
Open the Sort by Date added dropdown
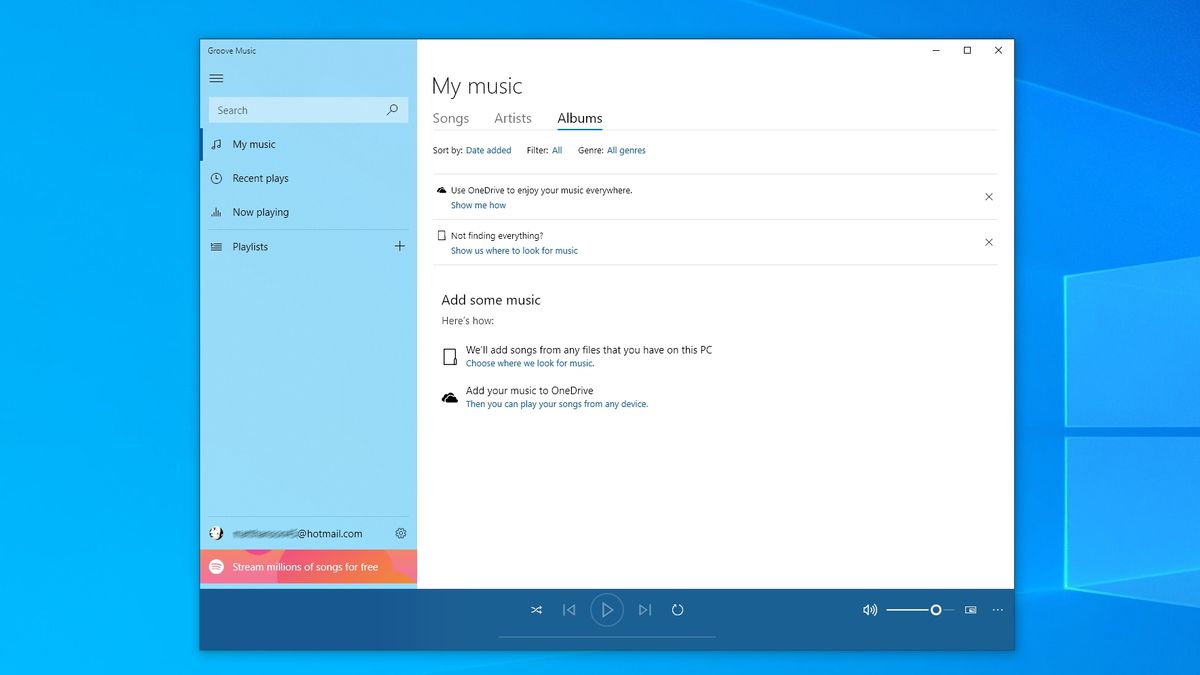tap(488, 150)
